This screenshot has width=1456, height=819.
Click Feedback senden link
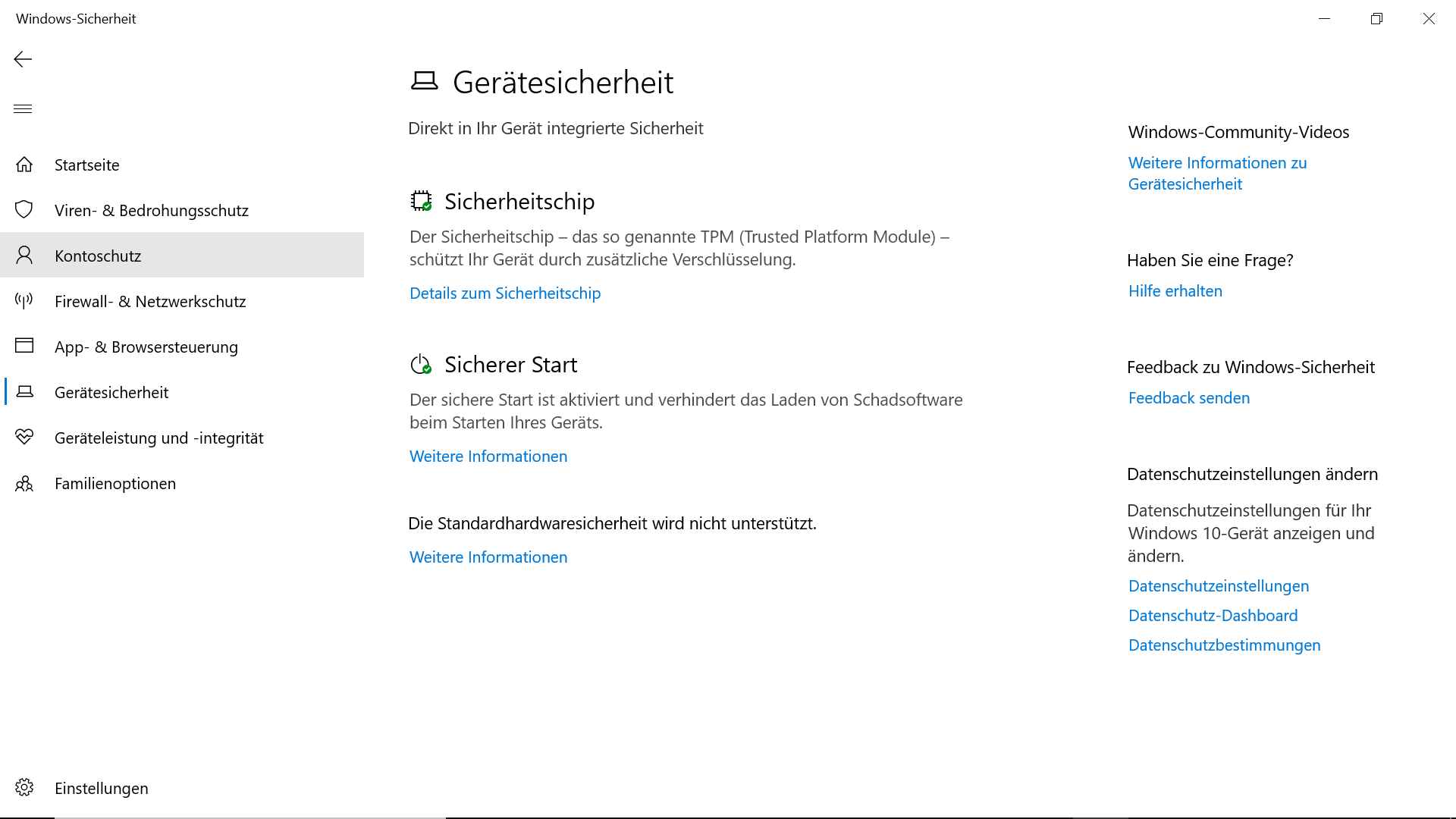point(1189,398)
